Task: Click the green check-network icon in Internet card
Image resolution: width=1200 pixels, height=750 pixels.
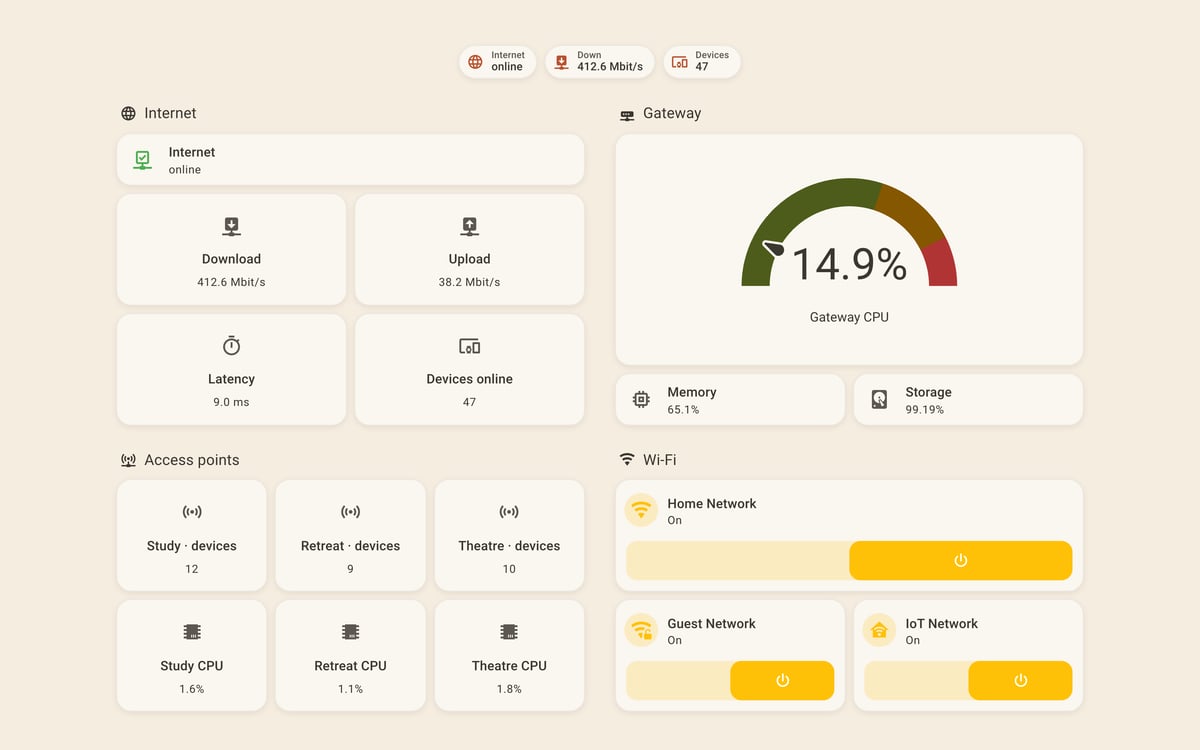Action: click(143, 160)
